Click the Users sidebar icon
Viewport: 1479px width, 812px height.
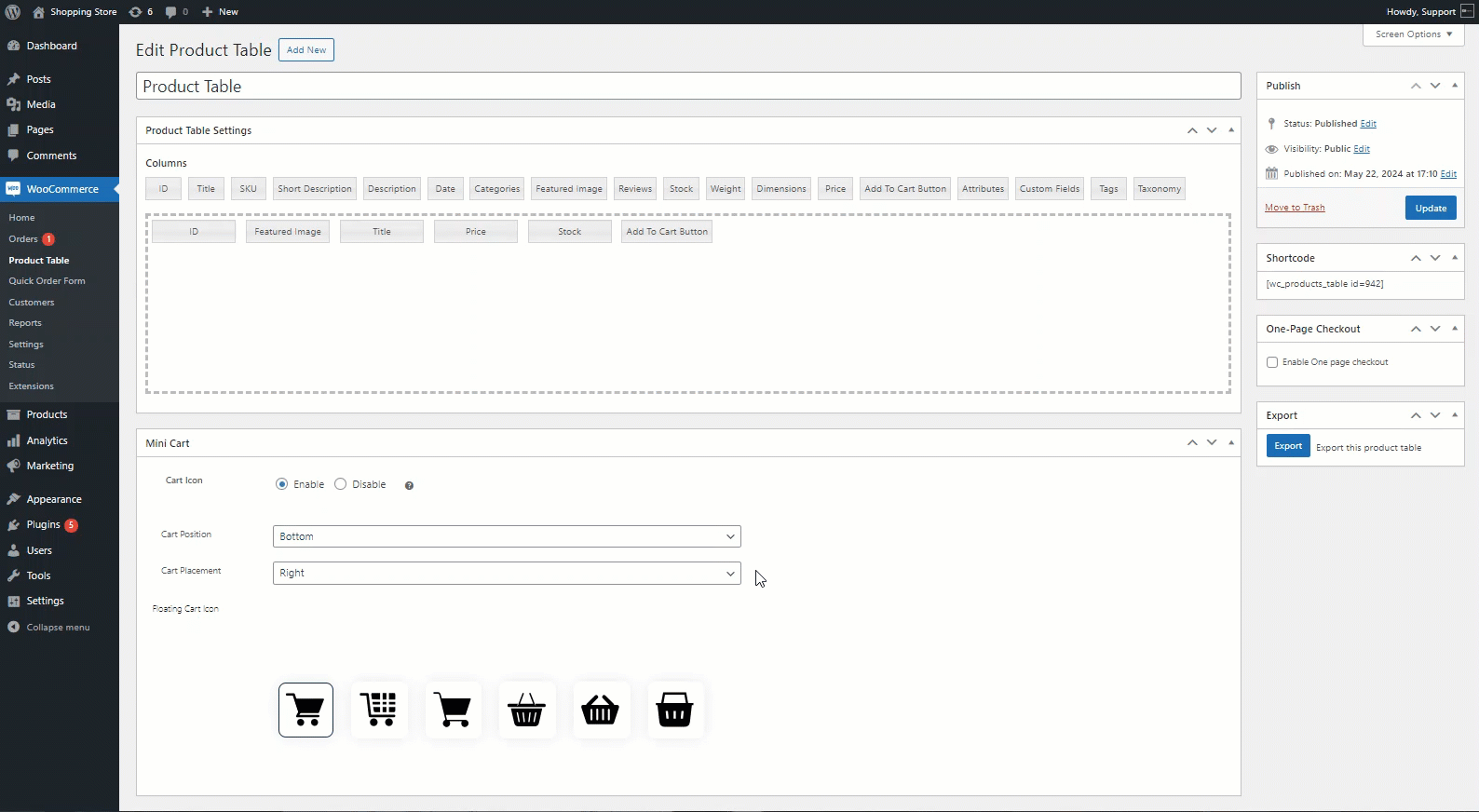pyautogui.click(x=13, y=550)
